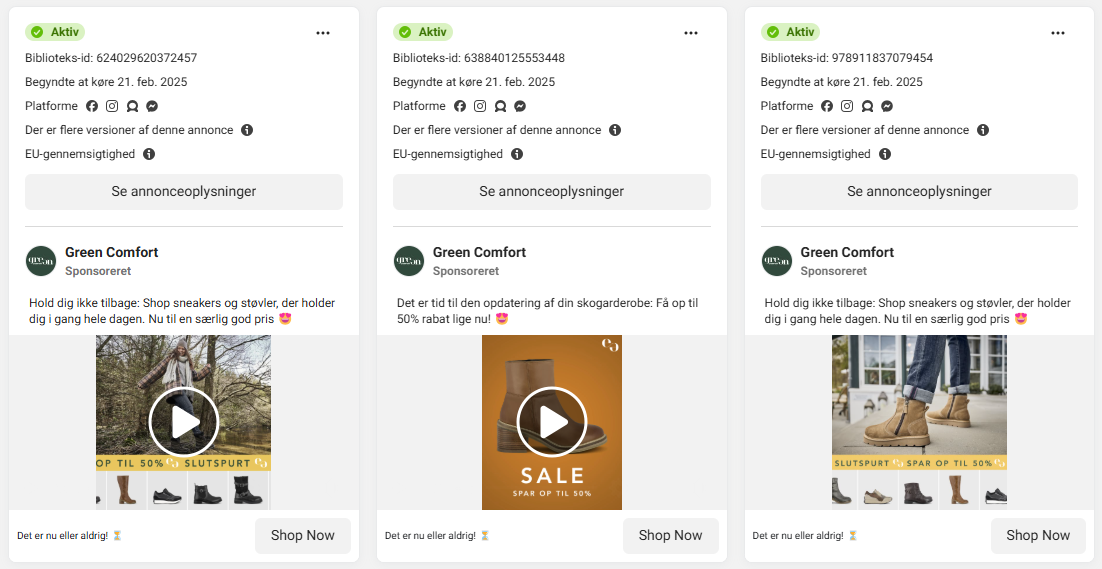Click Audience Network icon in ad 978911837079454
Screen dimensions: 1102x569
coord(867,106)
